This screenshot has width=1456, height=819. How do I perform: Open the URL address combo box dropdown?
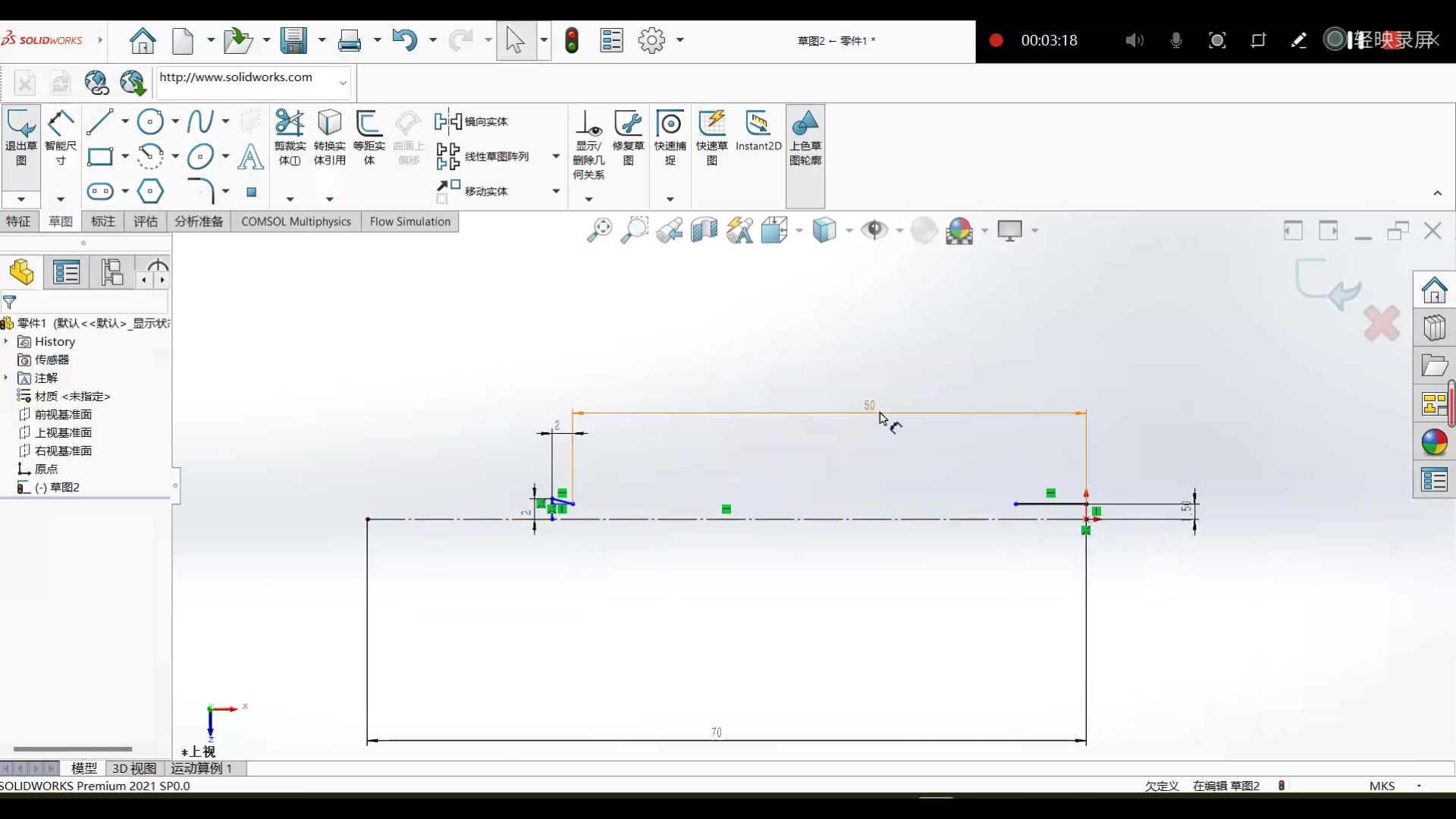click(x=343, y=82)
